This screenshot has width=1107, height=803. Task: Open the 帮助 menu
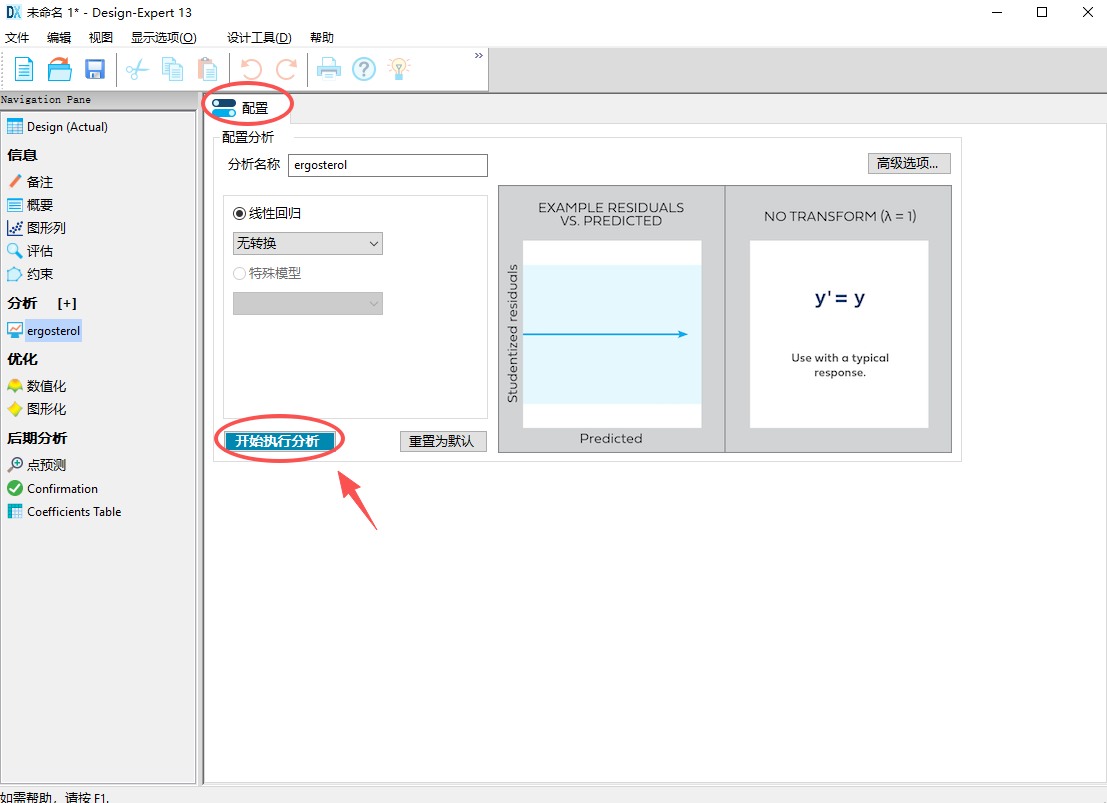[x=321, y=37]
